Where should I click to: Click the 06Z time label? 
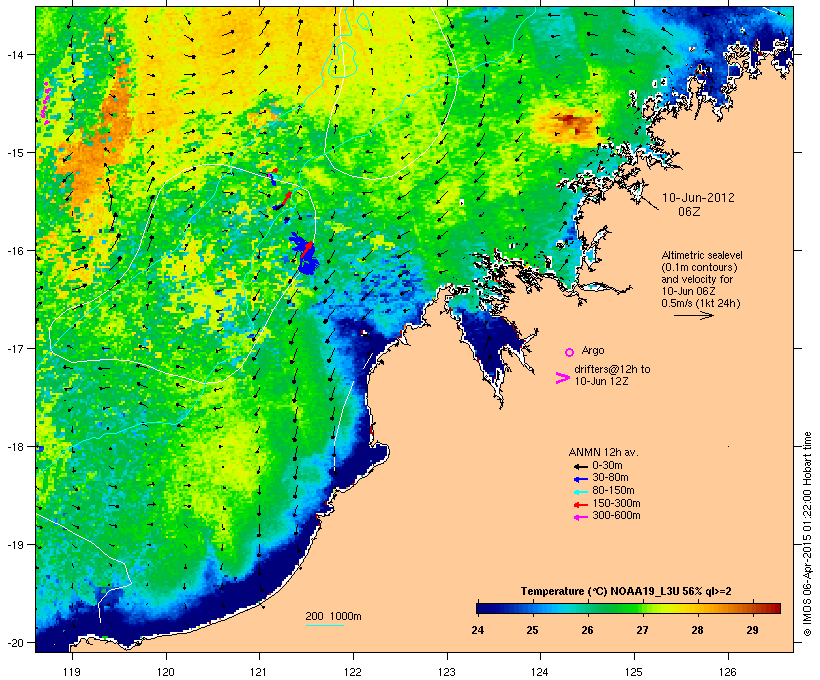pyautogui.click(x=689, y=212)
